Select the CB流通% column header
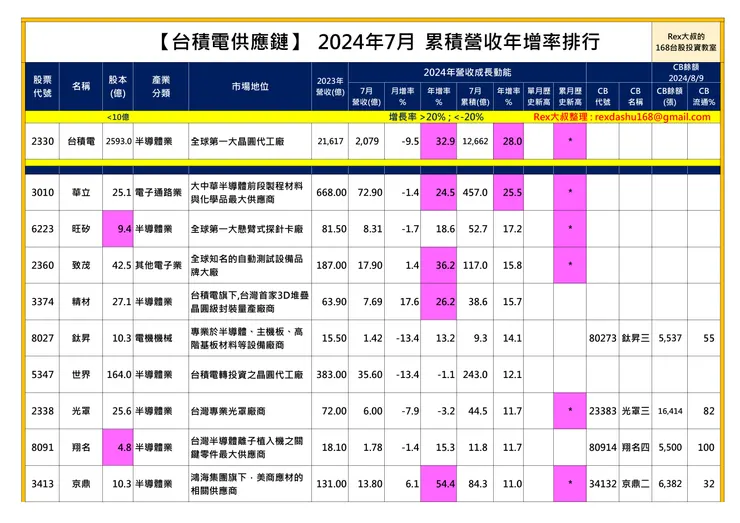Screen dimensions: 740x523 (x=704, y=96)
